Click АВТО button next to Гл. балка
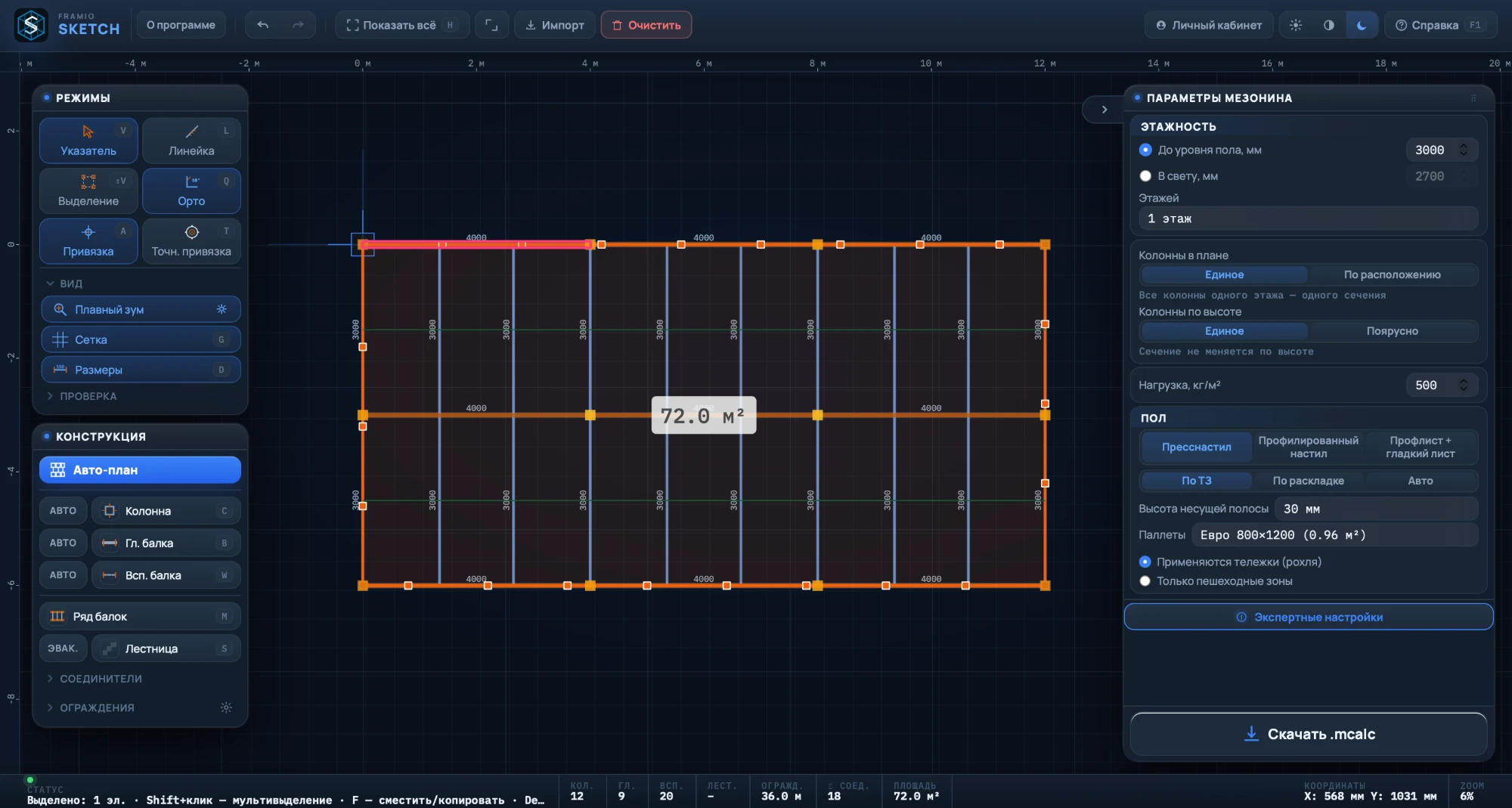 click(63, 543)
